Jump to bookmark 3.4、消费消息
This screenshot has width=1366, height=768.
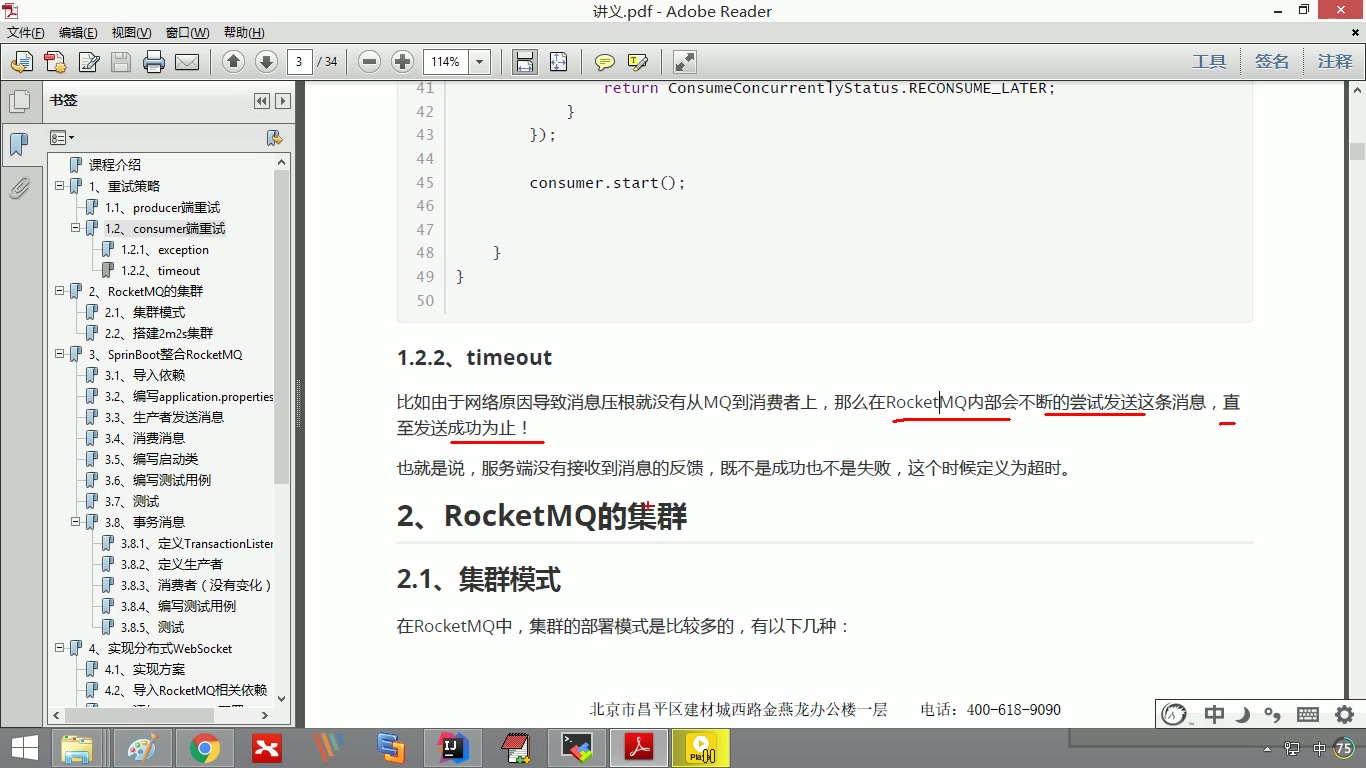click(145, 438)
